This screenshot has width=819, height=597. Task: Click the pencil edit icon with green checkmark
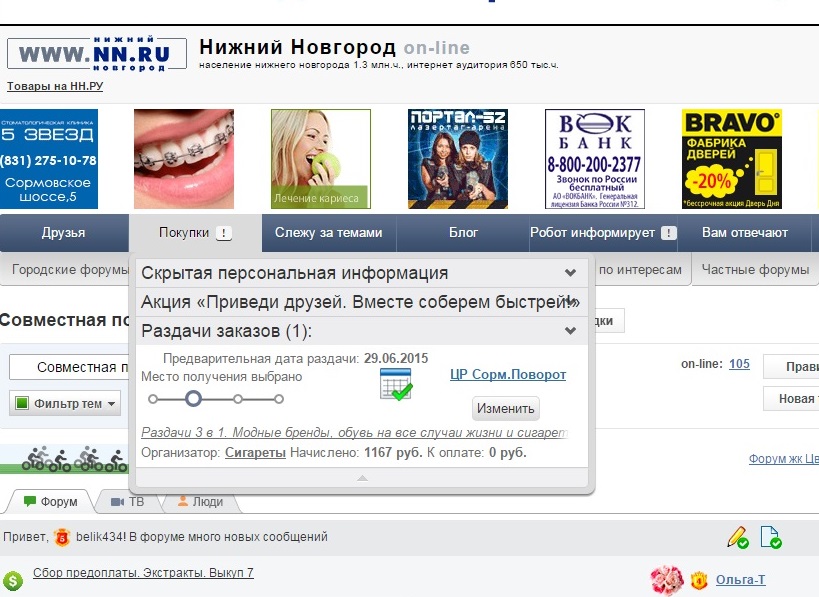click(x=738, y=536)
